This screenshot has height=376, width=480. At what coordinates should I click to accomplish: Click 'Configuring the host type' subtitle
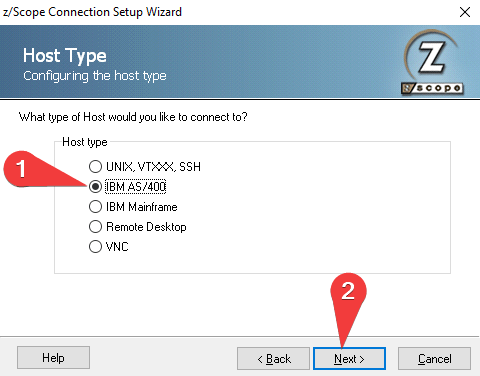point(95,76)
